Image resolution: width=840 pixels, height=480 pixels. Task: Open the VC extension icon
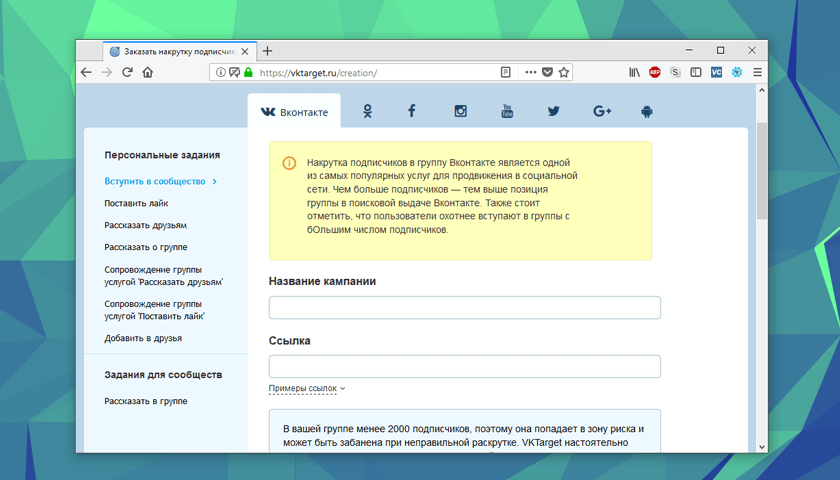(716, 72)
